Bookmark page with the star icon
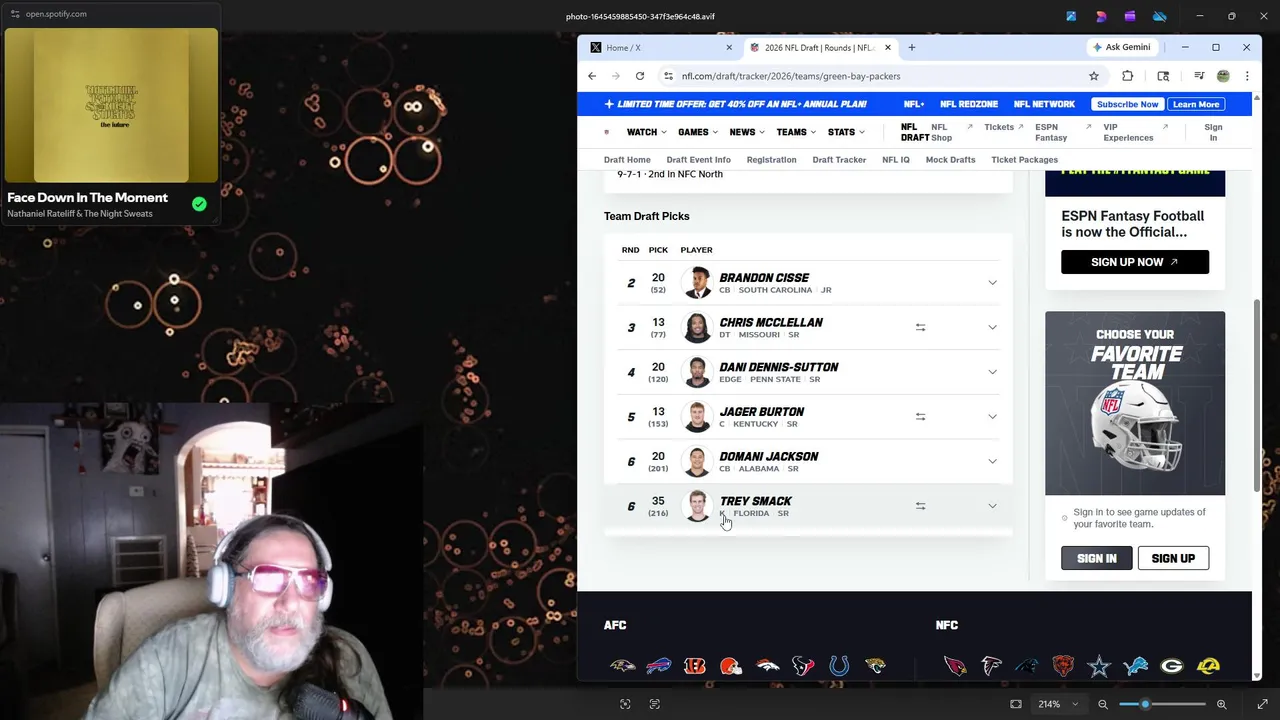Screen dimensions: 1280x720 click(x=1094, y=76)
